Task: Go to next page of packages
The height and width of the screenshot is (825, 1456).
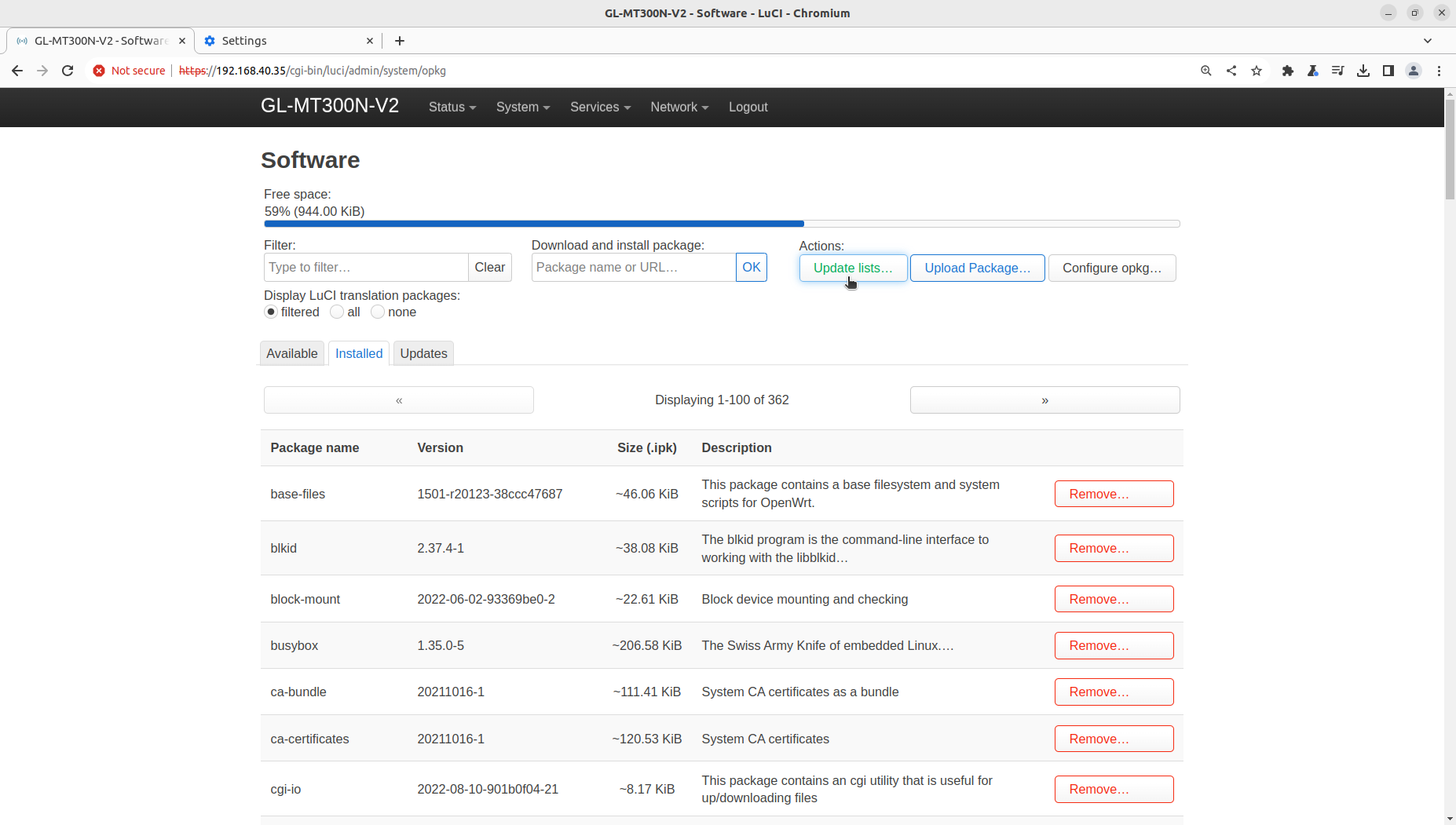Action: coord(1044,400)
